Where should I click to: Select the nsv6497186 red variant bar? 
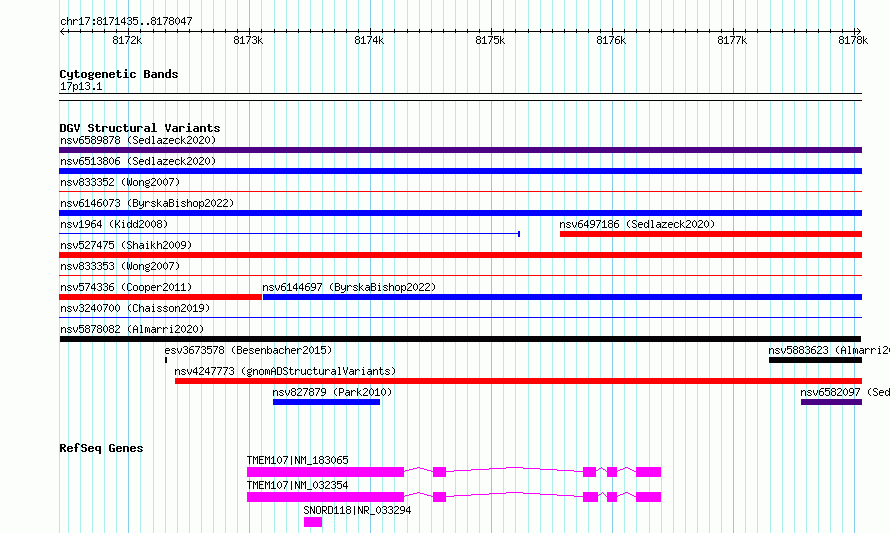(x=711, y=234)
